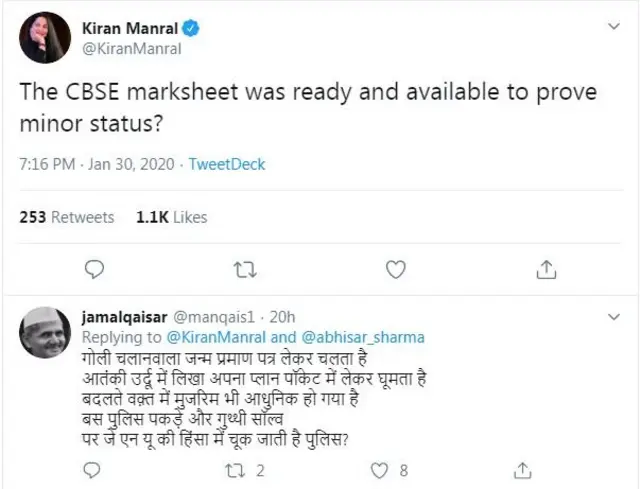Like jamalqaisar's reply with 8 likes
Screen dimensions: 640x489
pyautogui.click(x=379, y=470)
